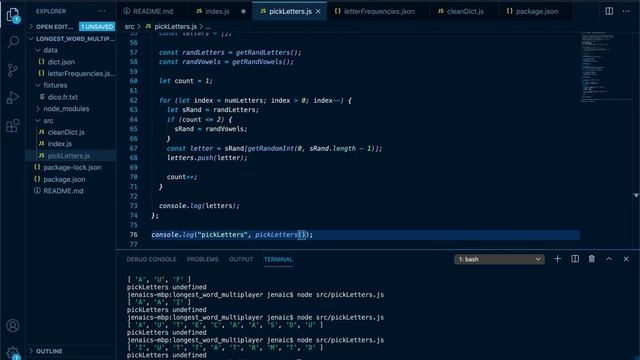Click the unsaved dot on index.js tab
The height and width of the screenshot is (360, 640).
(x=243, y=11)
